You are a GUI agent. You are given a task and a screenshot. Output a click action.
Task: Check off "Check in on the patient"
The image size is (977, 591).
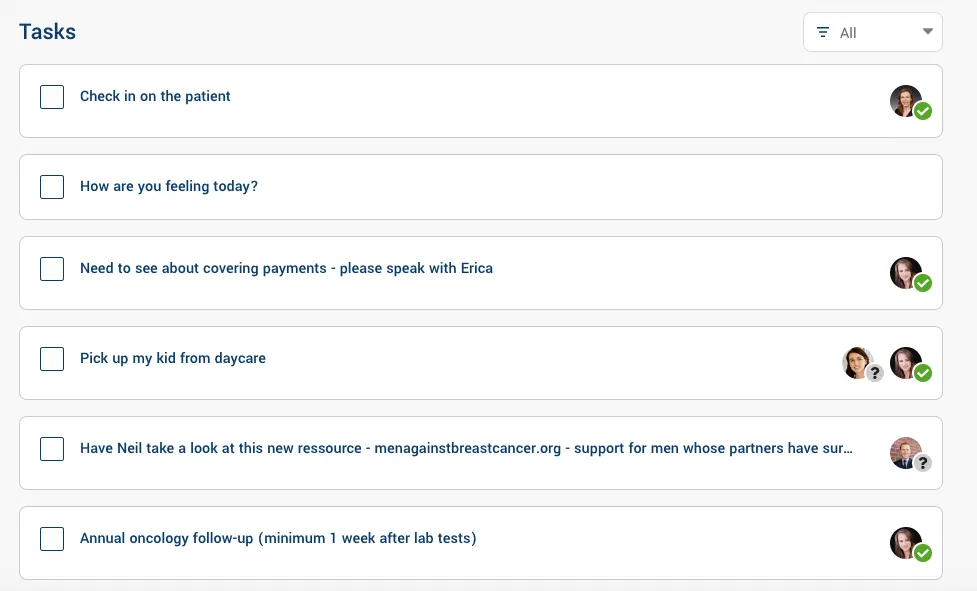(51, 97)
